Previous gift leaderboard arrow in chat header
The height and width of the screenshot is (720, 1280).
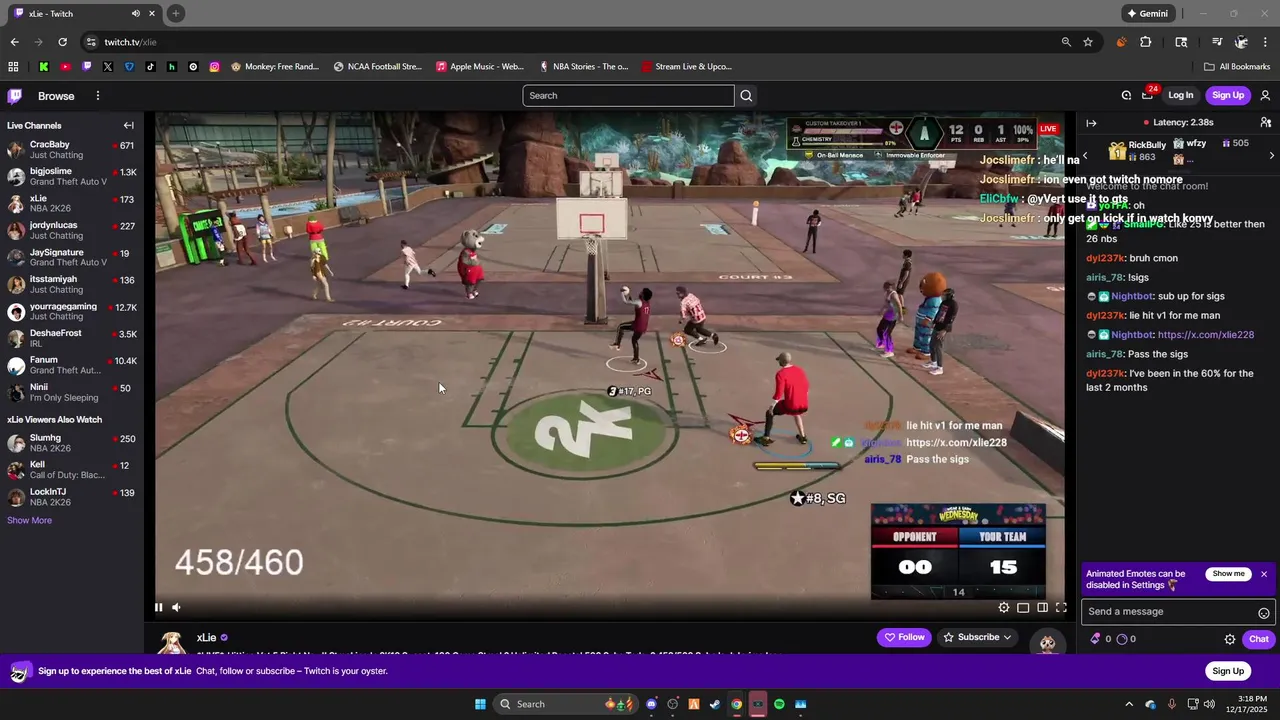click(1086, 155)
